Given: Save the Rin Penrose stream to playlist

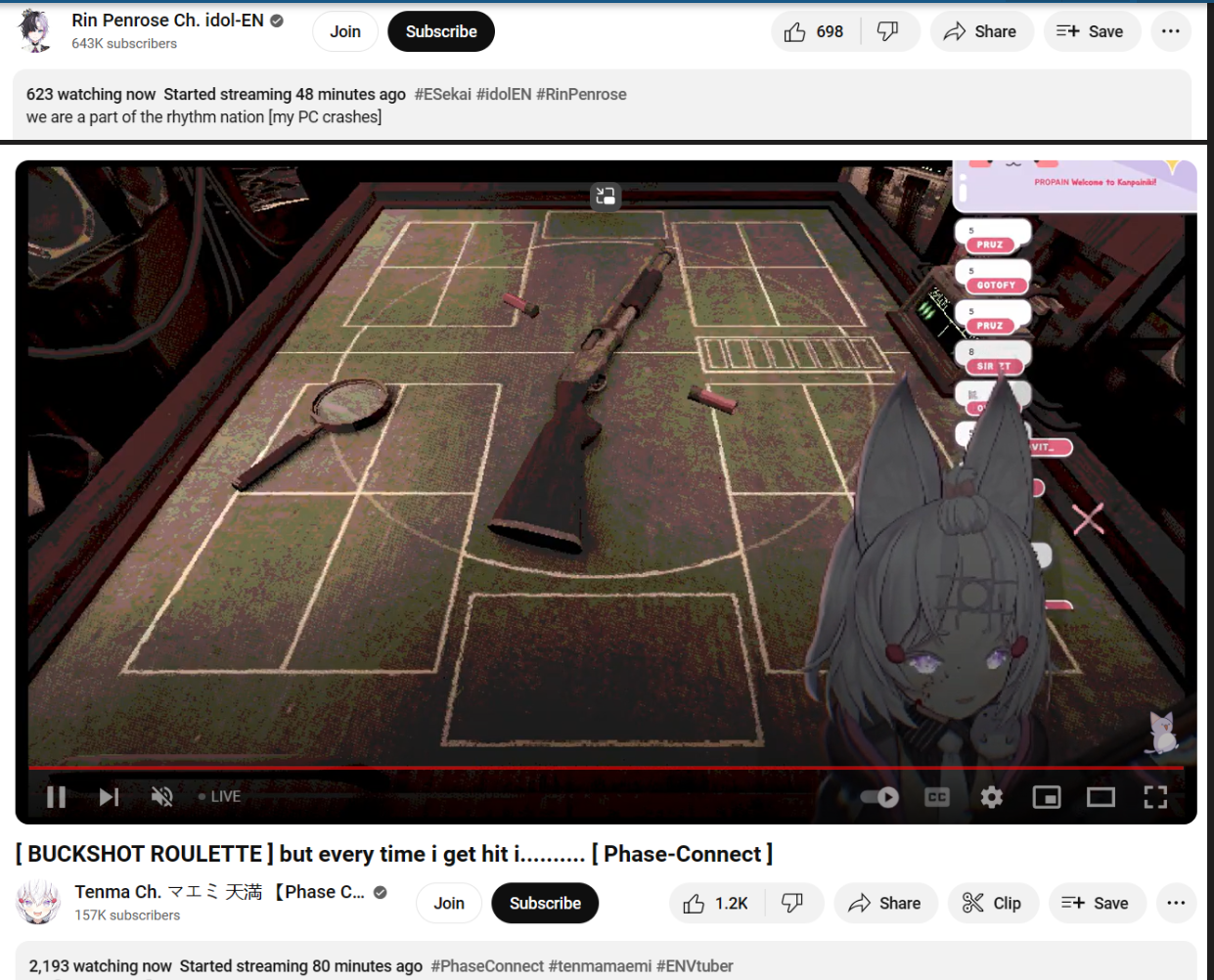Looking at the screenshot, I should tap(1091, 31).
